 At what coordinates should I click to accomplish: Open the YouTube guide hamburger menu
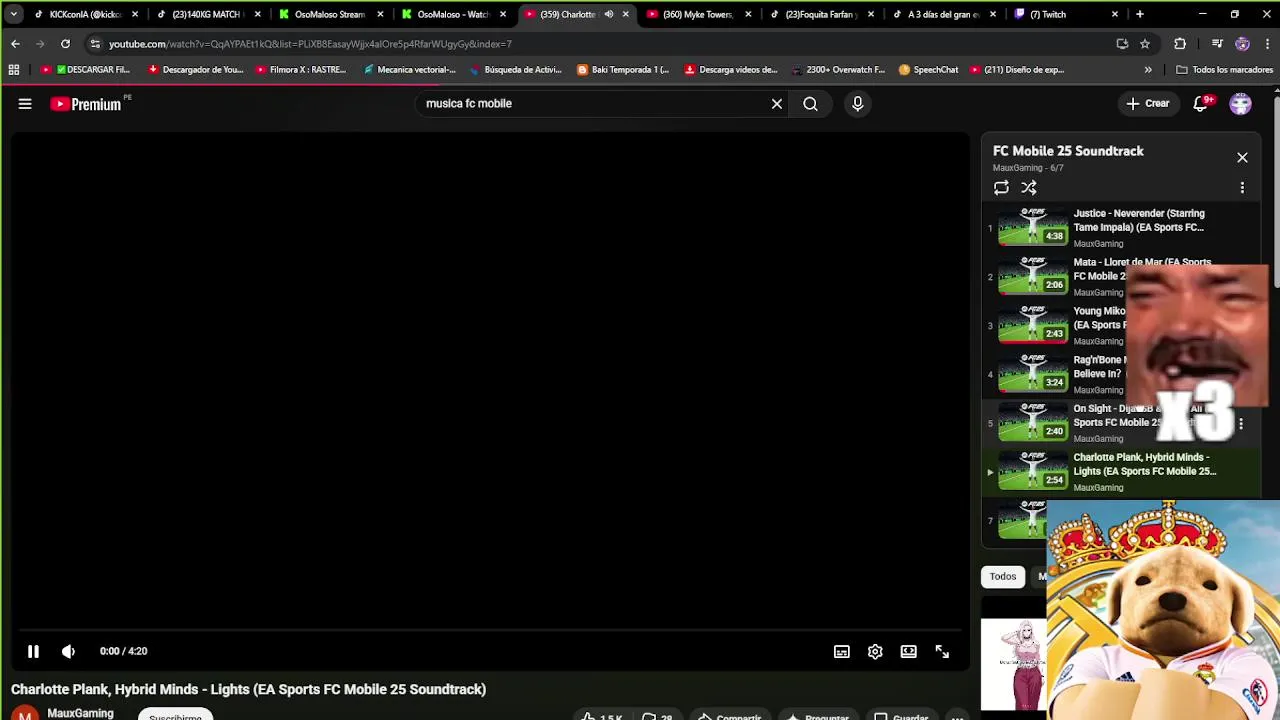(25, 104)
